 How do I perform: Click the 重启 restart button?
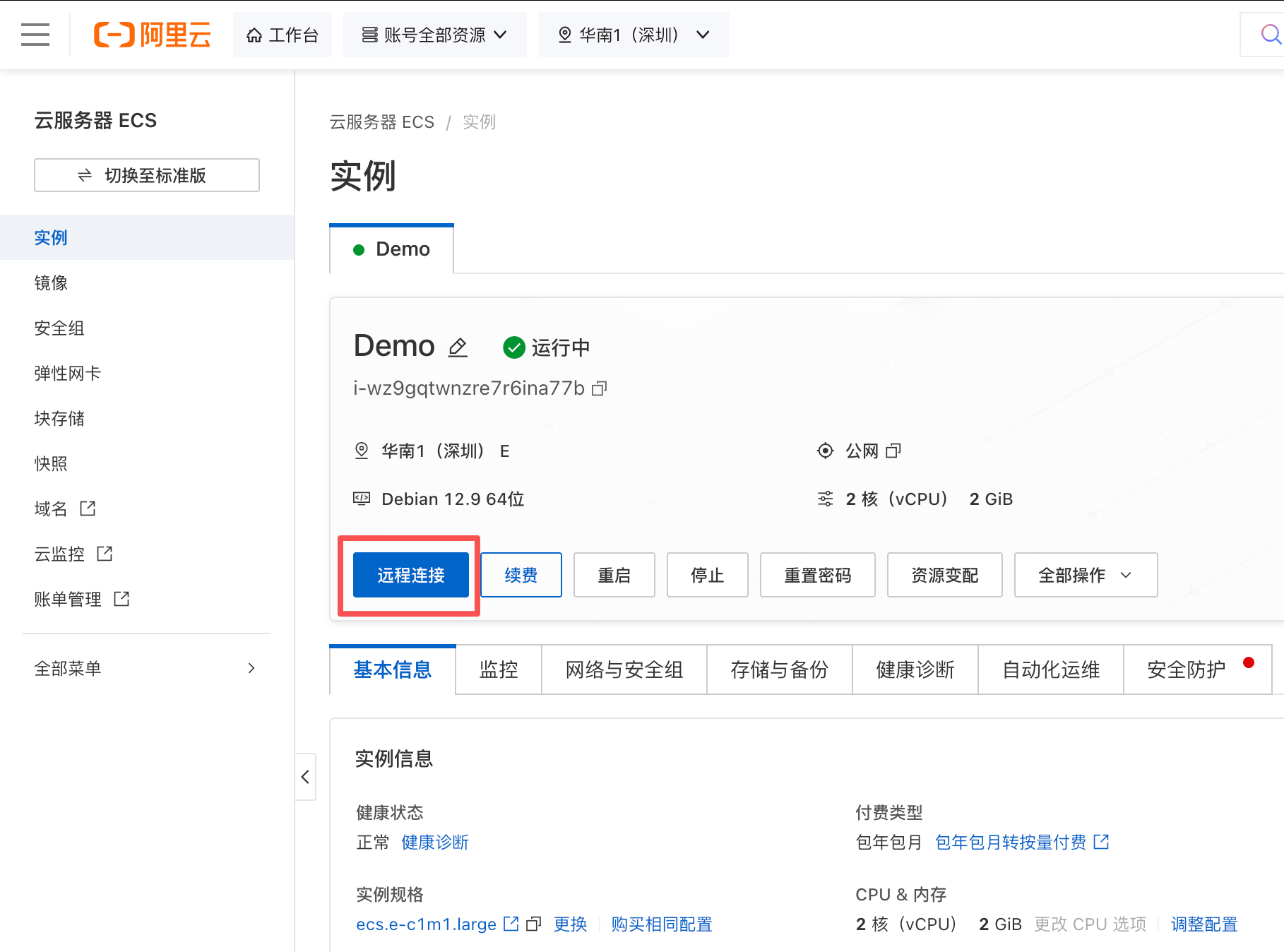tap(614, 575)
